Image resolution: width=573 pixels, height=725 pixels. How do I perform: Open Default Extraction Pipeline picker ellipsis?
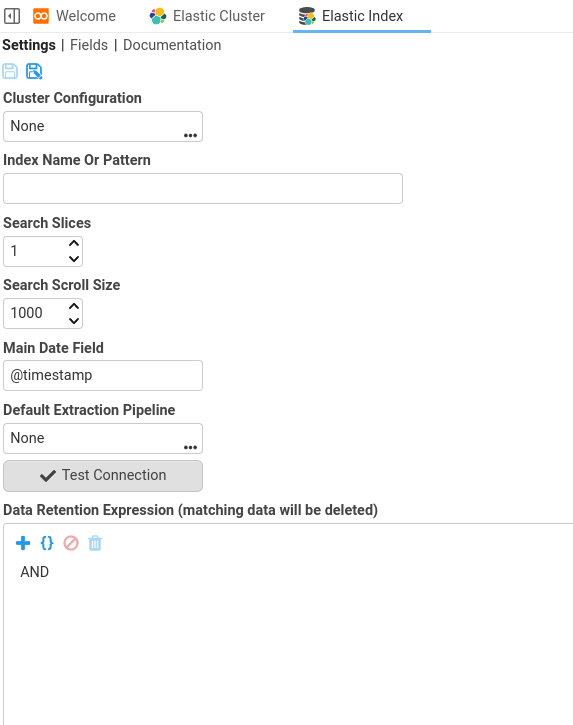(x=191, y=447)
